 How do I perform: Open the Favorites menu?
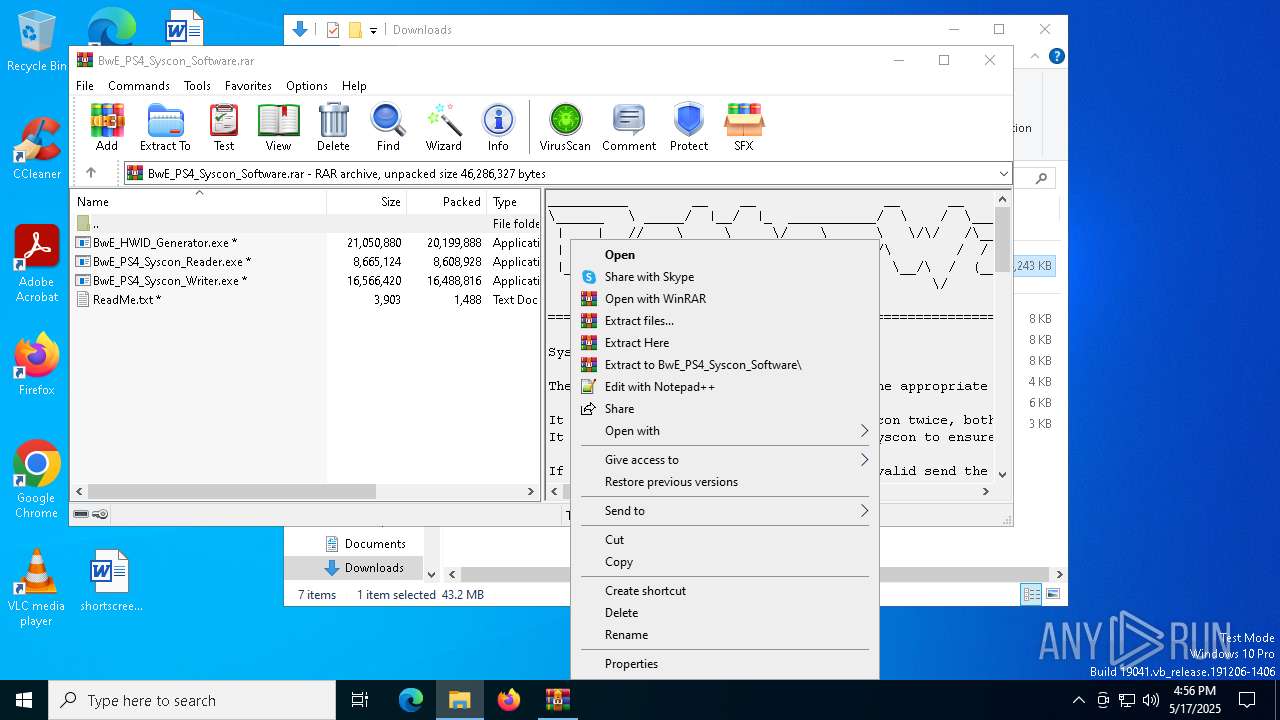point(248,86)
